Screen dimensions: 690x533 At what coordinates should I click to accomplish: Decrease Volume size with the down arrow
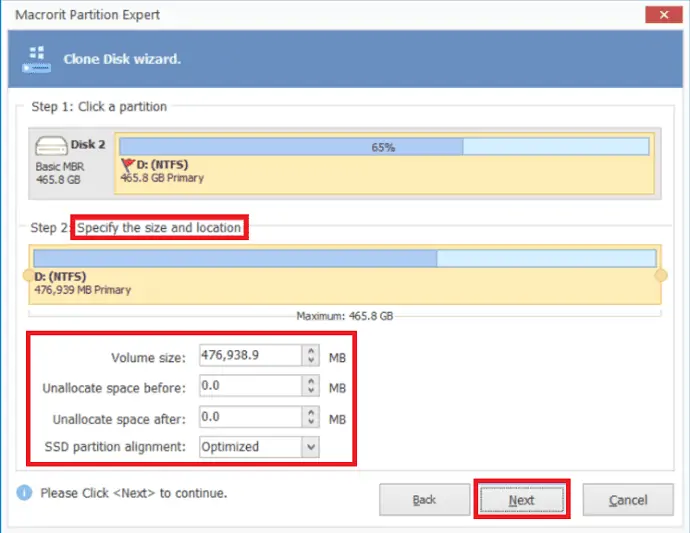(311, 361)
